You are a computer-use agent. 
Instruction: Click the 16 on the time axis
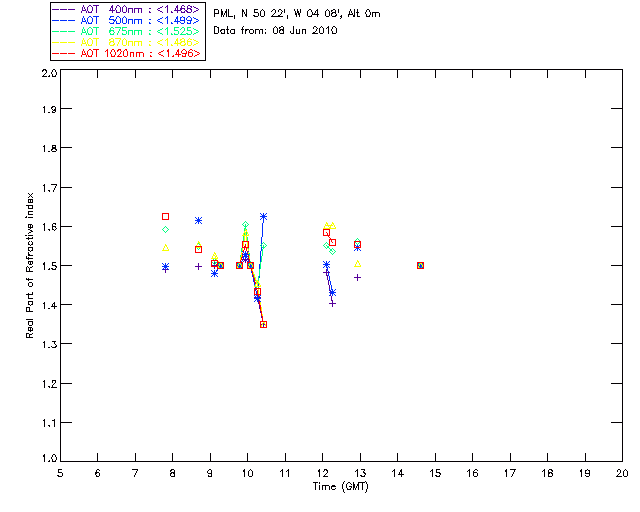click(472, 473)
